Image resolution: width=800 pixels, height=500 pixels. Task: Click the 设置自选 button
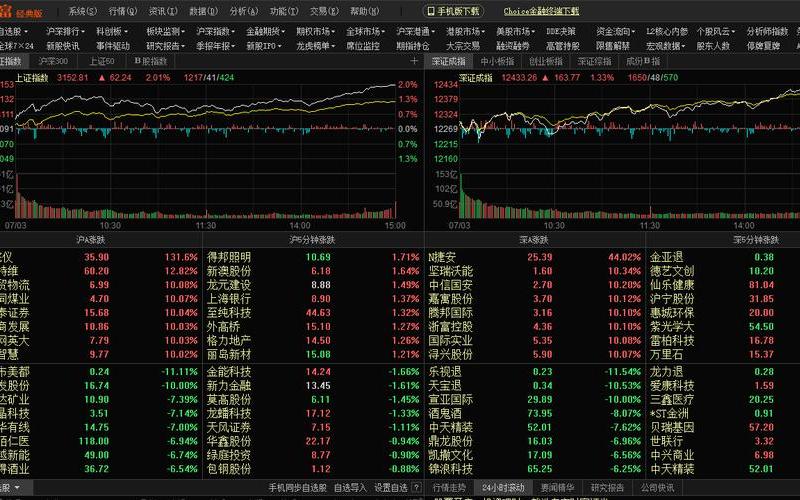click(391, 488)
